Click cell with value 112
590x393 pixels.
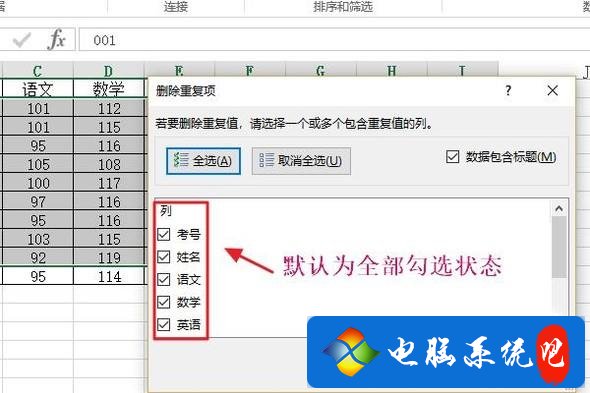109,109
